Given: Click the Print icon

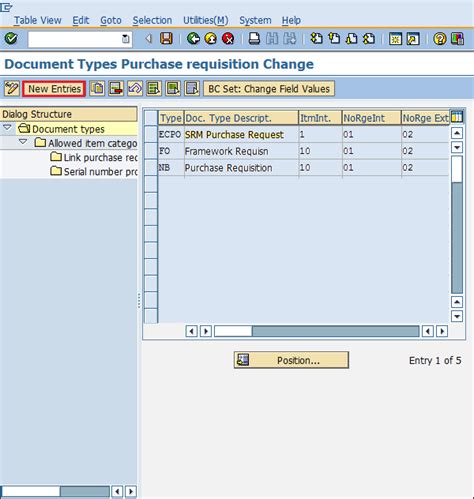Looking at the screenshot, I should [x=254, y=39].
